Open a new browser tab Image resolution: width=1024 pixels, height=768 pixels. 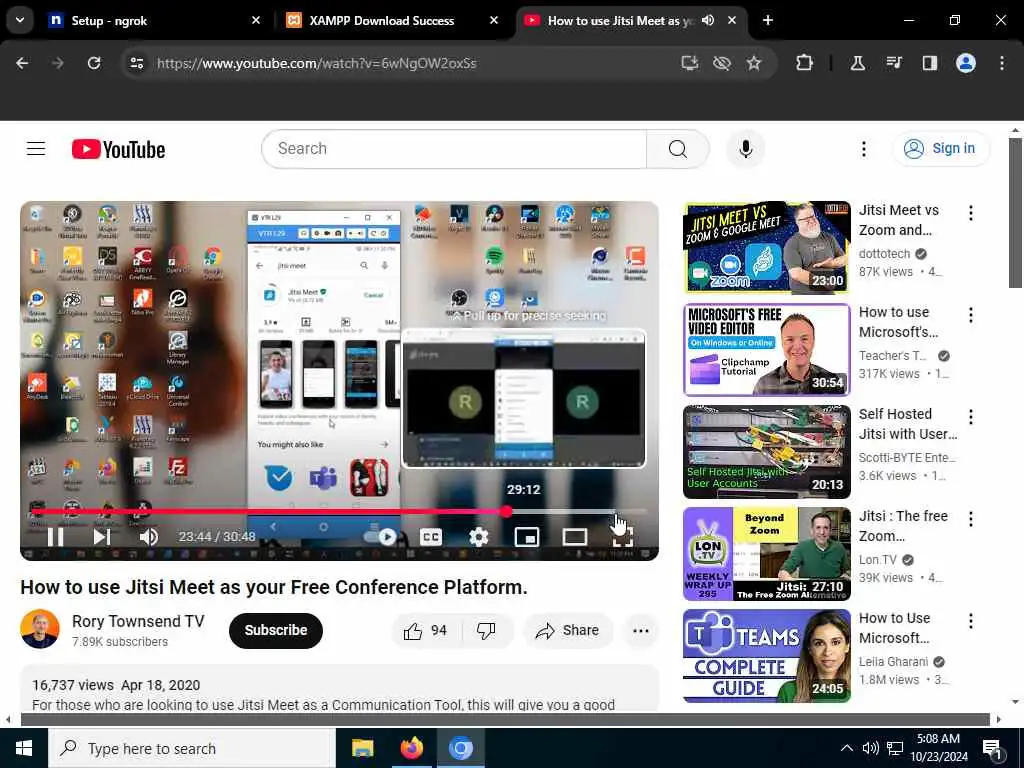pos(768,20)
